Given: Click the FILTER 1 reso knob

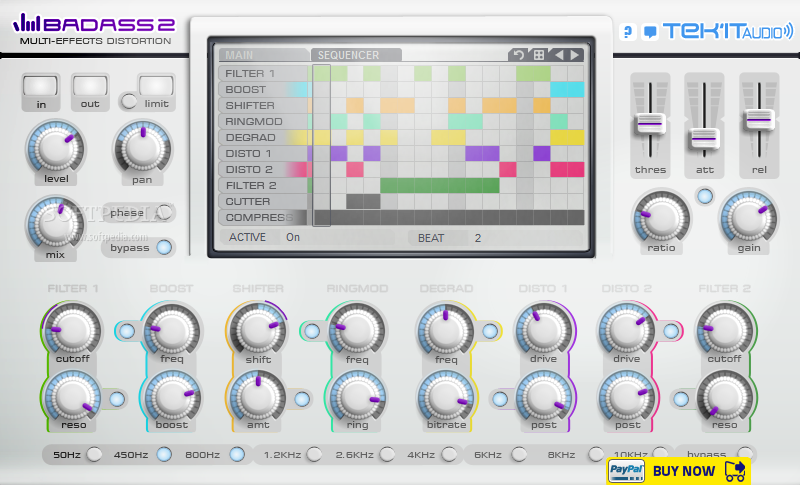Looking at the screenshot, I should click(x=72, y=397).
